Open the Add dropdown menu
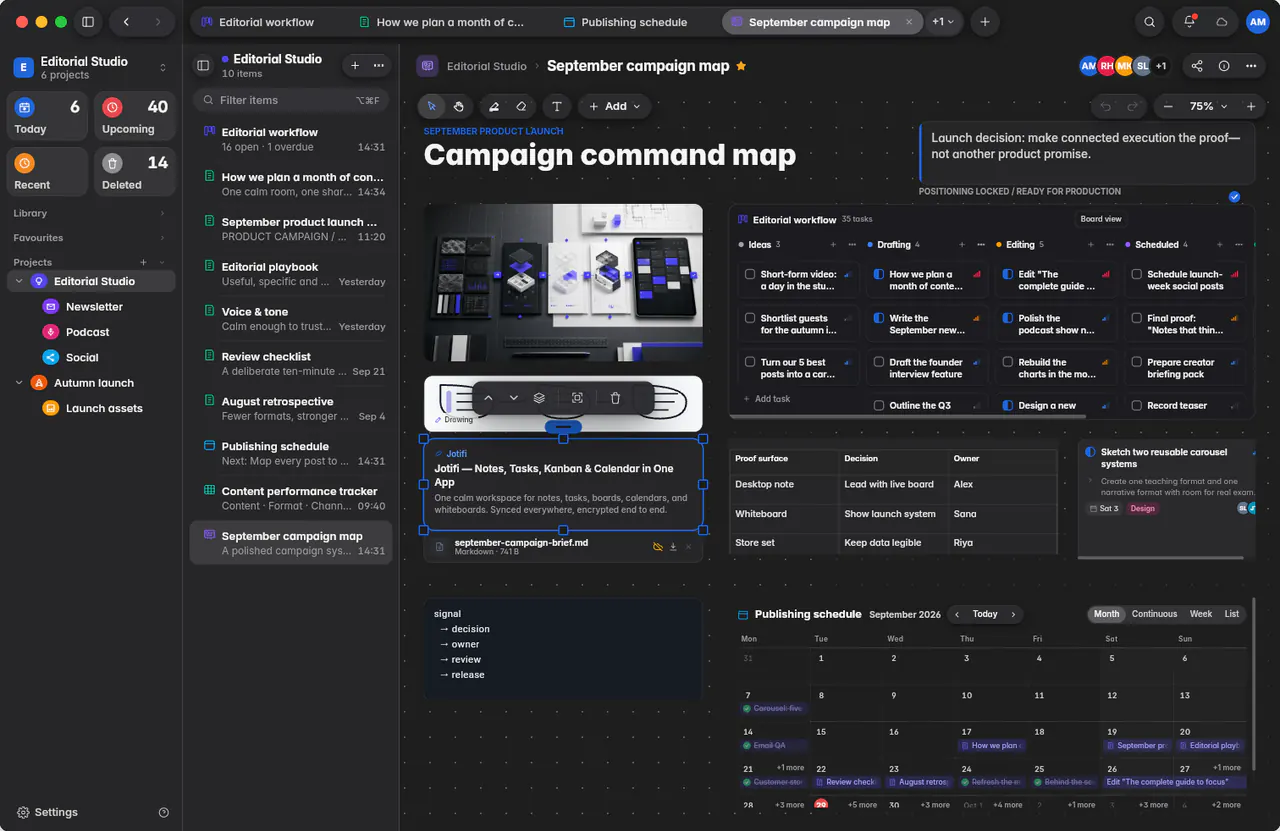This screenshot has width=1280, height=831. click(x=615, y=106)
